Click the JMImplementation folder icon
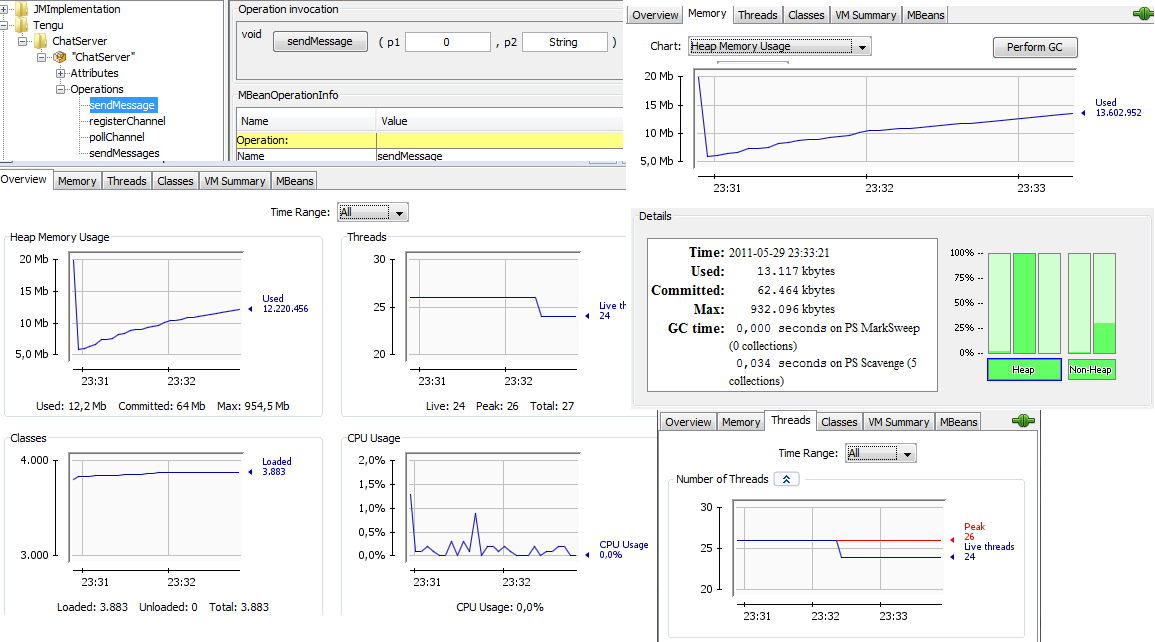The image size is (1155, 642). pos(22,9)
